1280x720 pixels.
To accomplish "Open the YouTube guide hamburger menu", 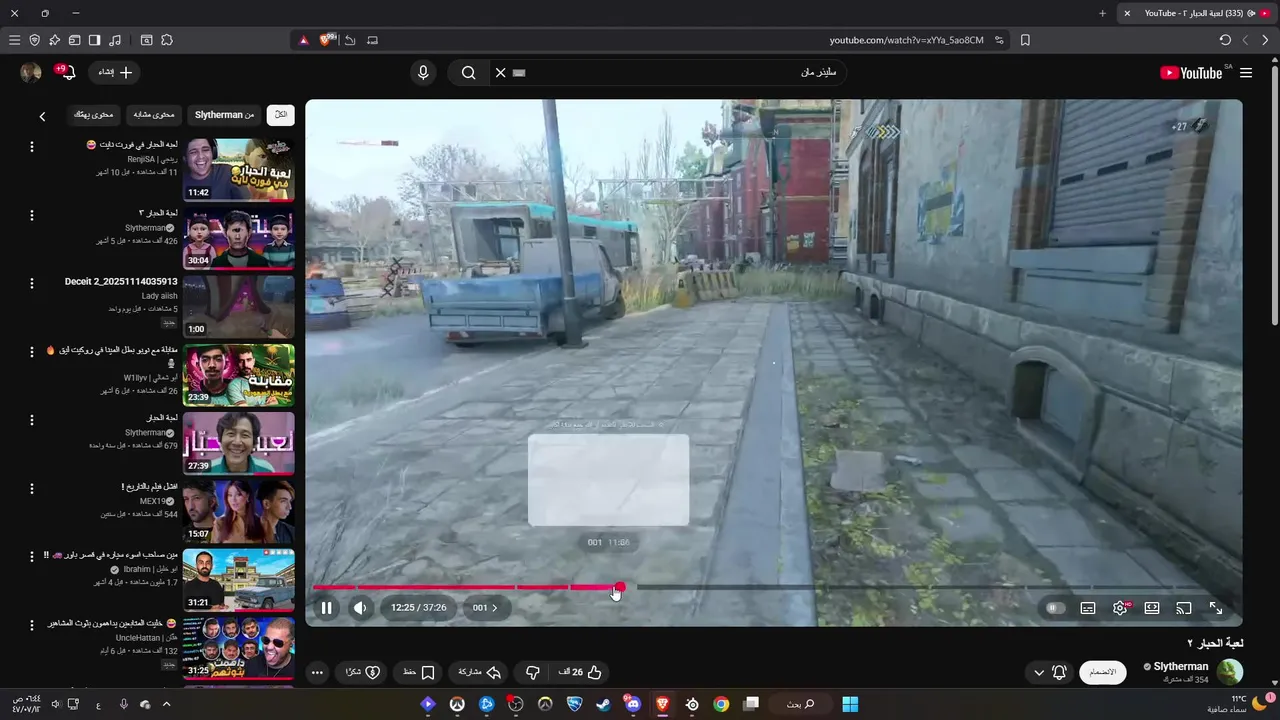I will (1246, 73).
